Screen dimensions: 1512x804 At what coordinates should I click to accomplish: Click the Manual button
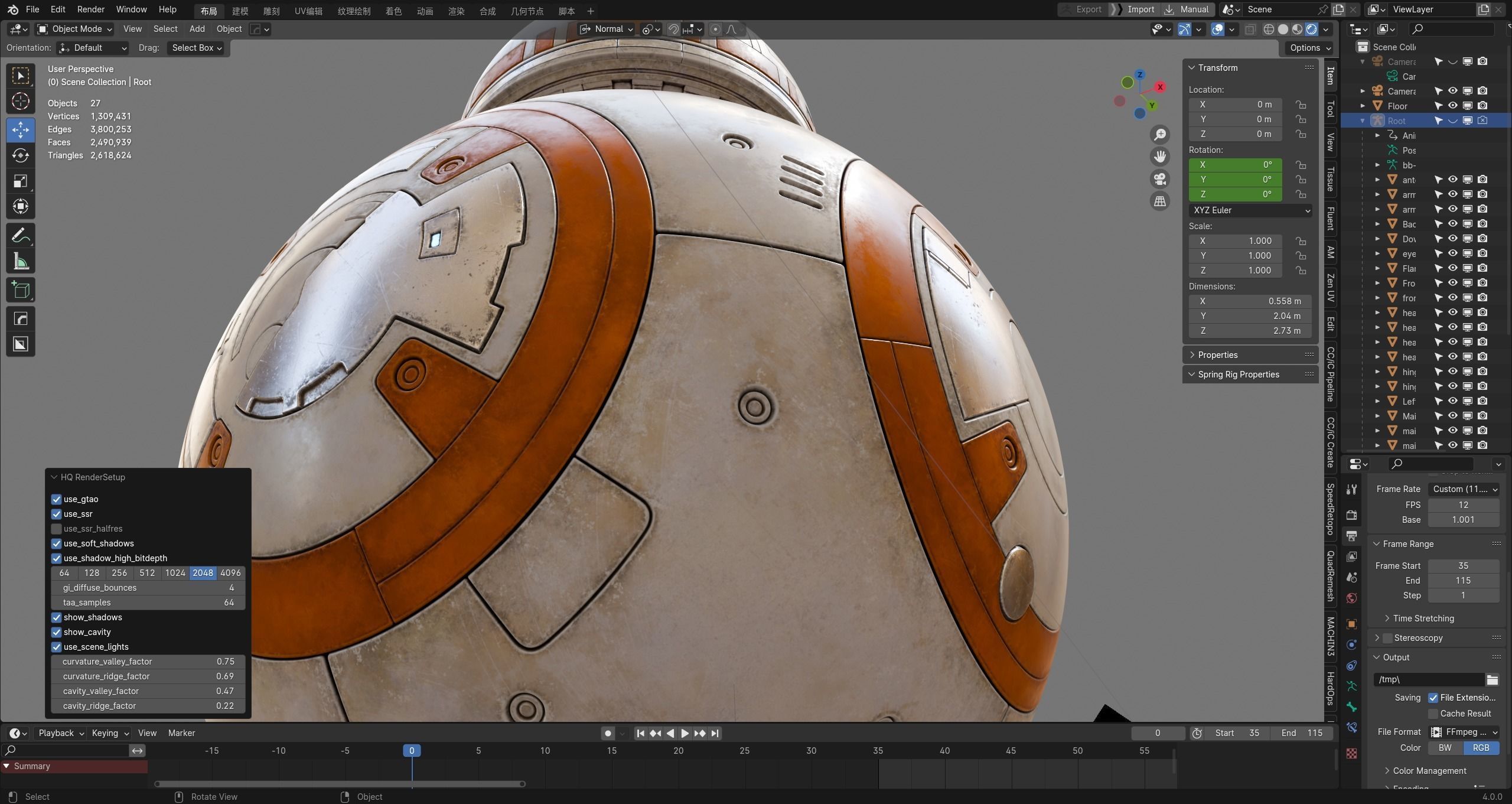pos(1188,9)
